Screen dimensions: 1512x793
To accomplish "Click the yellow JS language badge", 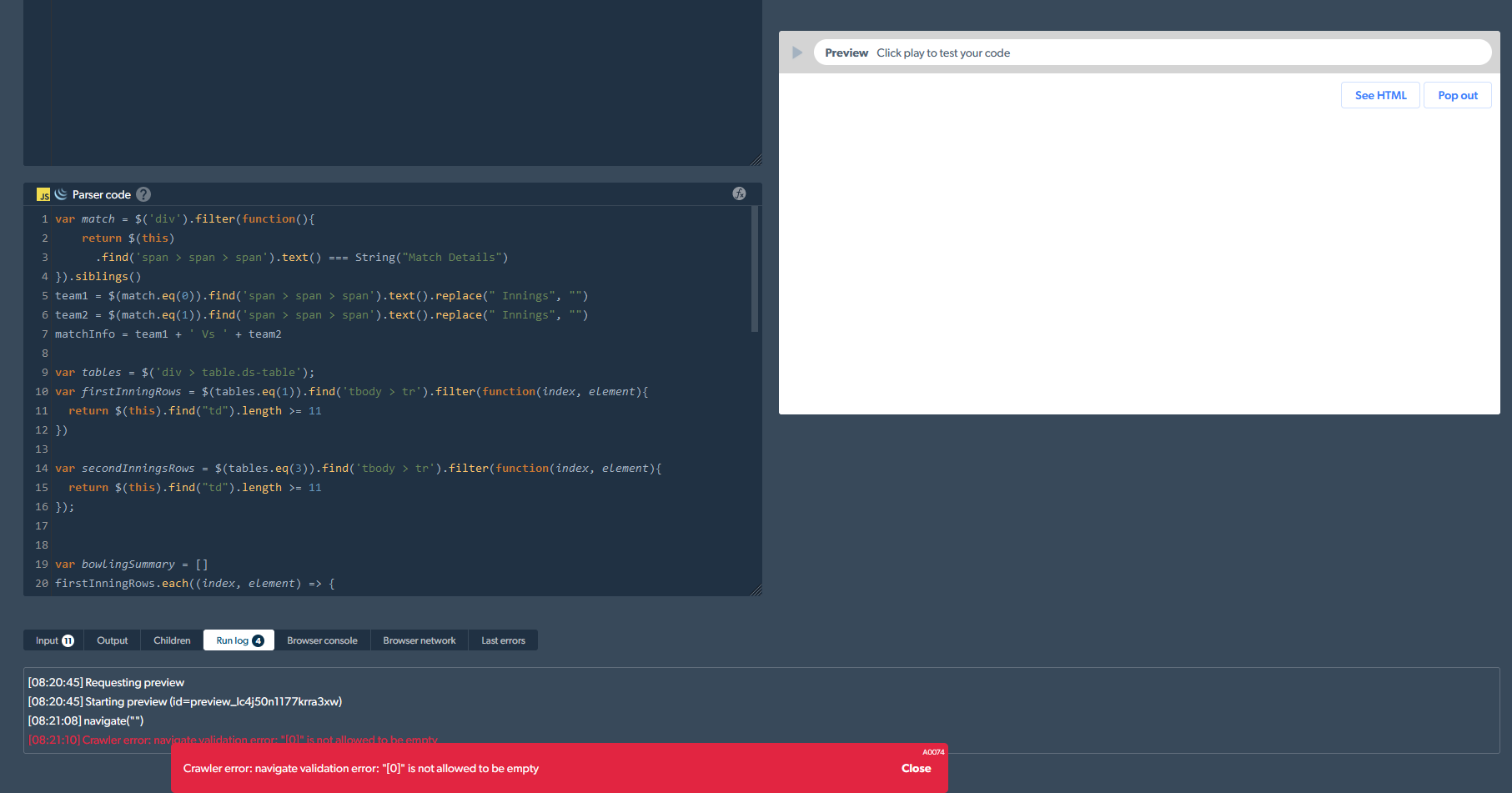I will 43,193.
